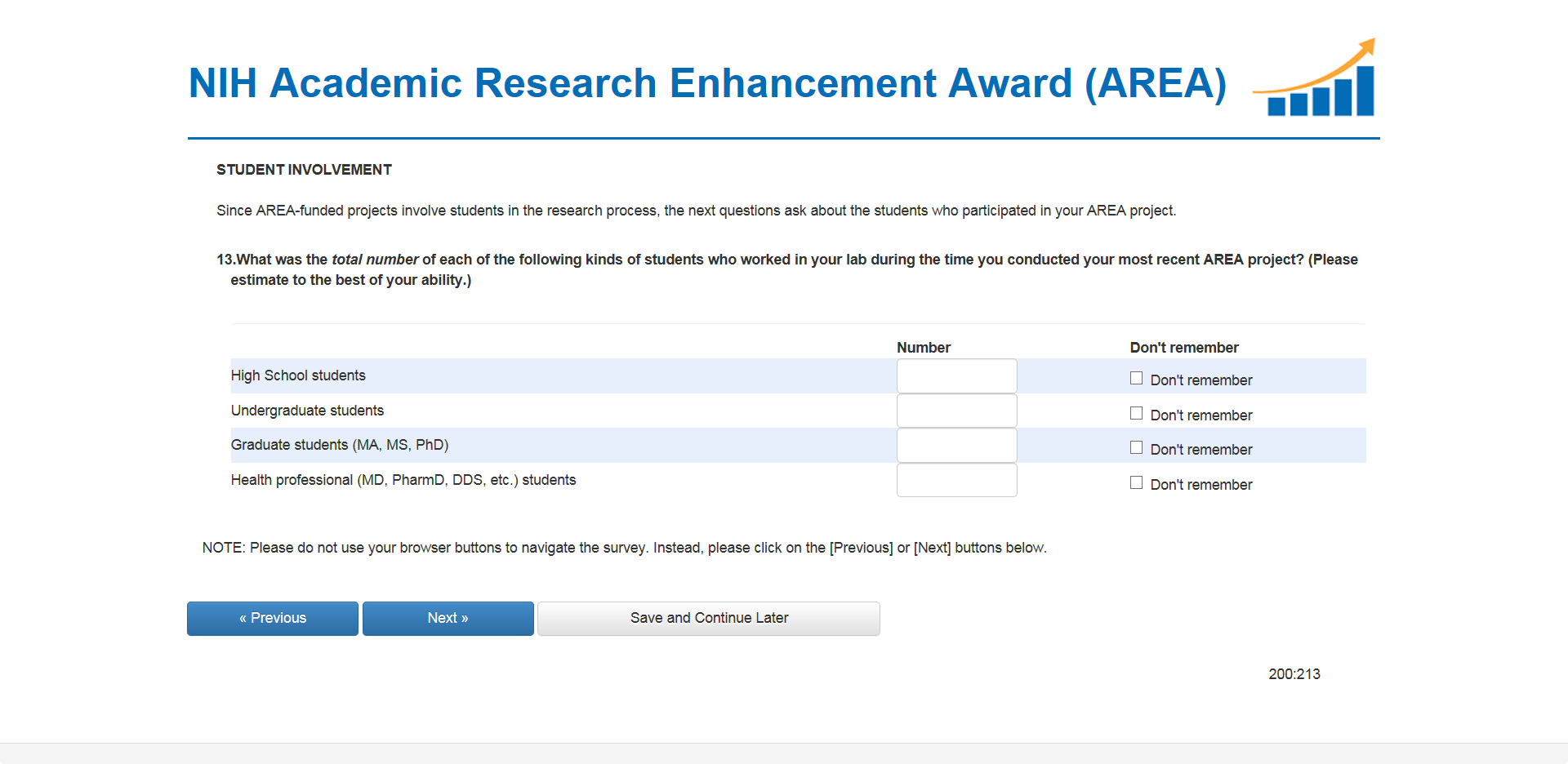Click the Number column header
The image size is (1568, 764).
point(924,348)
